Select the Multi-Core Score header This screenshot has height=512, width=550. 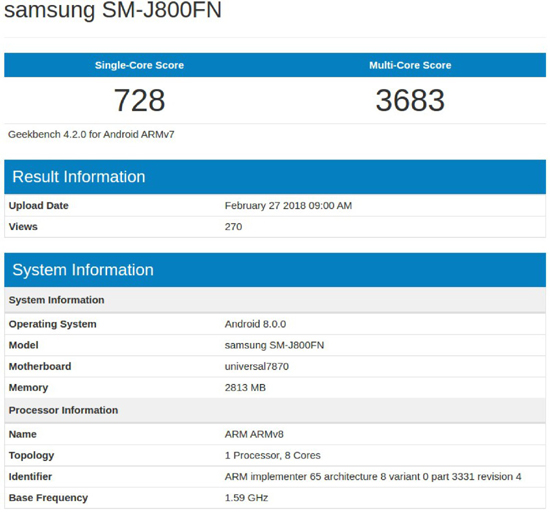tap(410, 65)
